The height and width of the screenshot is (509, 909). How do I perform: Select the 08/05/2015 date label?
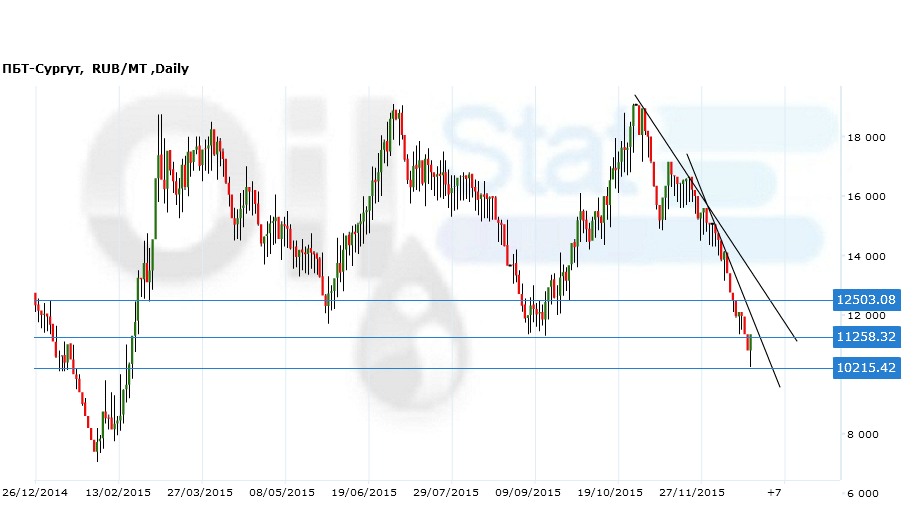pyautogui.click(x=283, y=493)
